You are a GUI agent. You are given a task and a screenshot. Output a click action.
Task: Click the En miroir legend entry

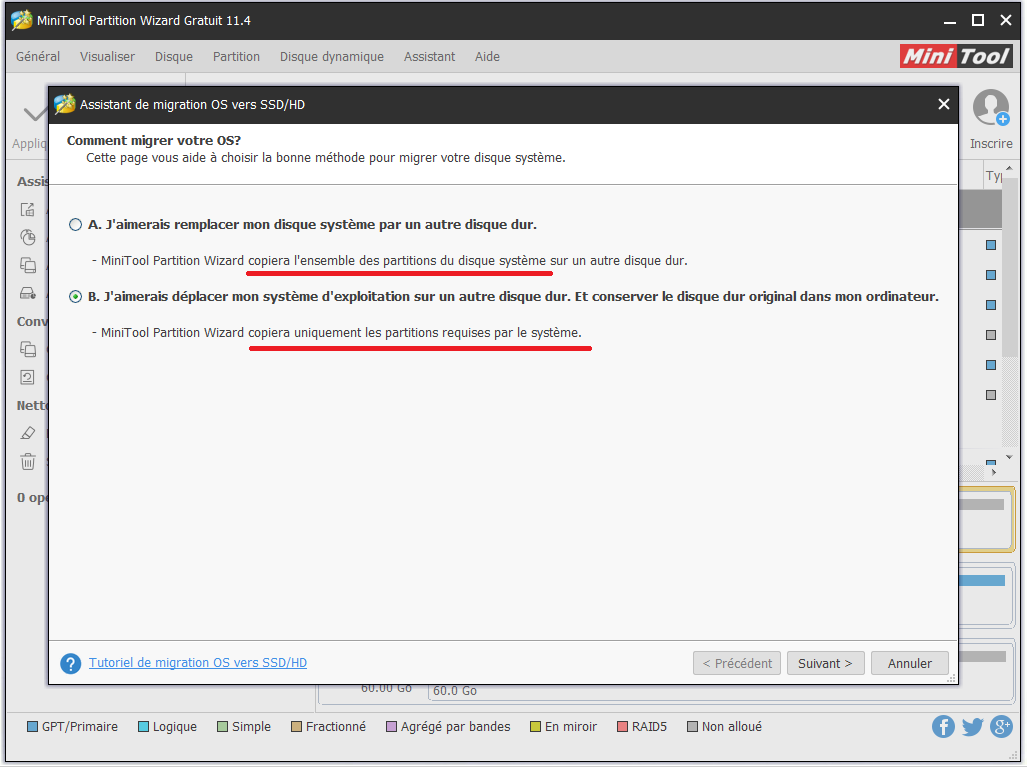[563, 726]
